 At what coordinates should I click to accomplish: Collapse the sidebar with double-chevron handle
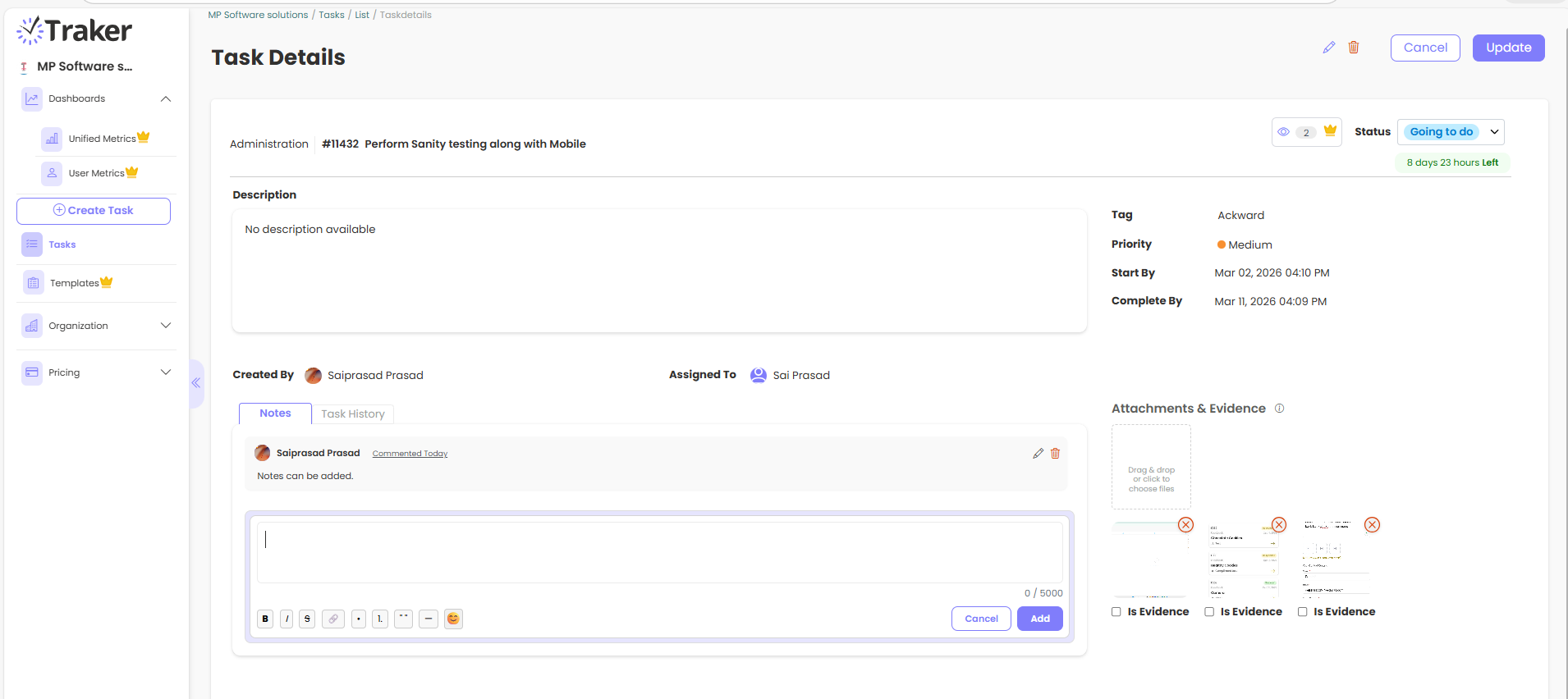pyautogui.click(x=196, y=383)
